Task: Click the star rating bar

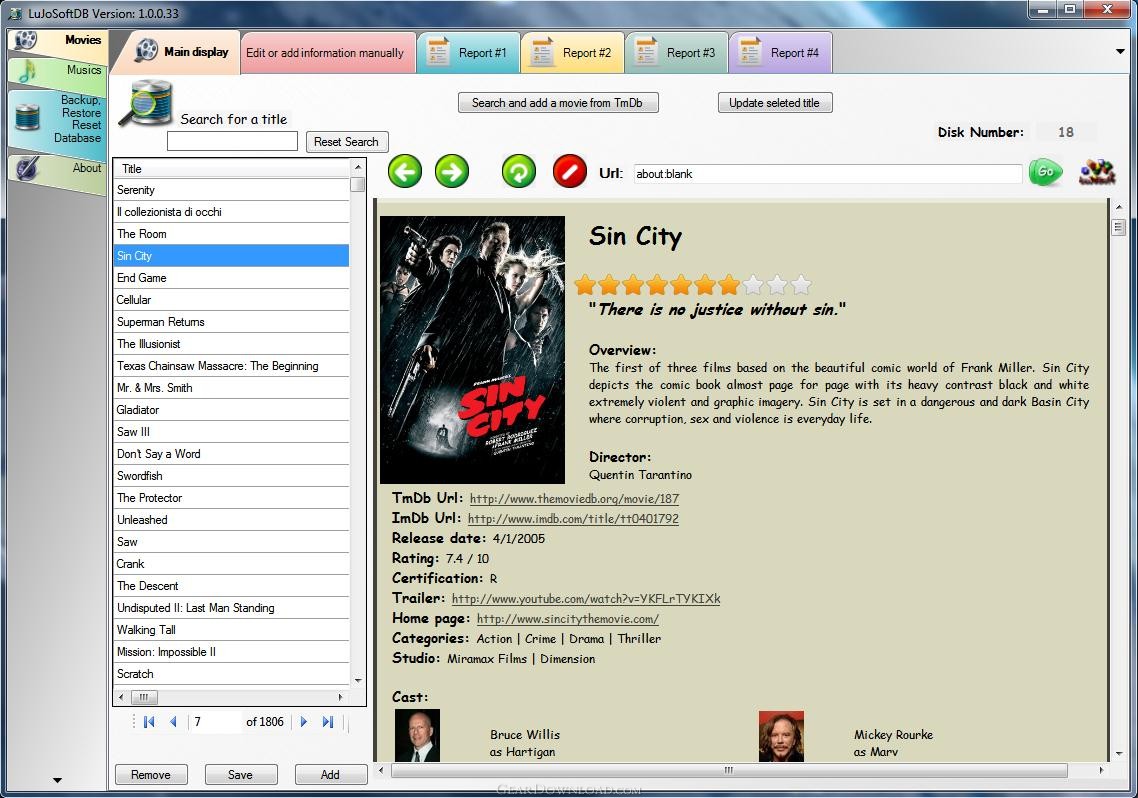Action: pos(692,284)
